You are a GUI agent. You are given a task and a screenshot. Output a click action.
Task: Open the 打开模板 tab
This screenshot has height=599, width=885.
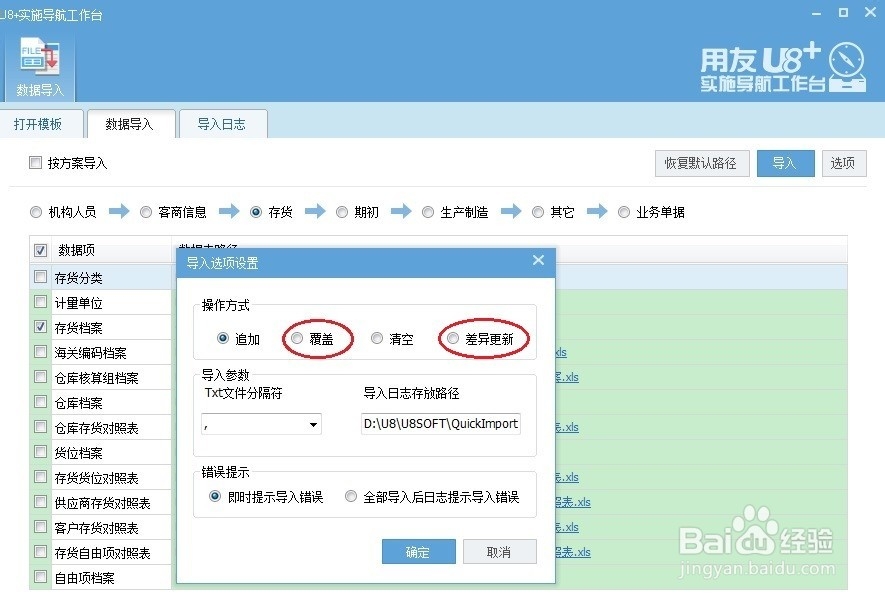[x=38, y=124]
